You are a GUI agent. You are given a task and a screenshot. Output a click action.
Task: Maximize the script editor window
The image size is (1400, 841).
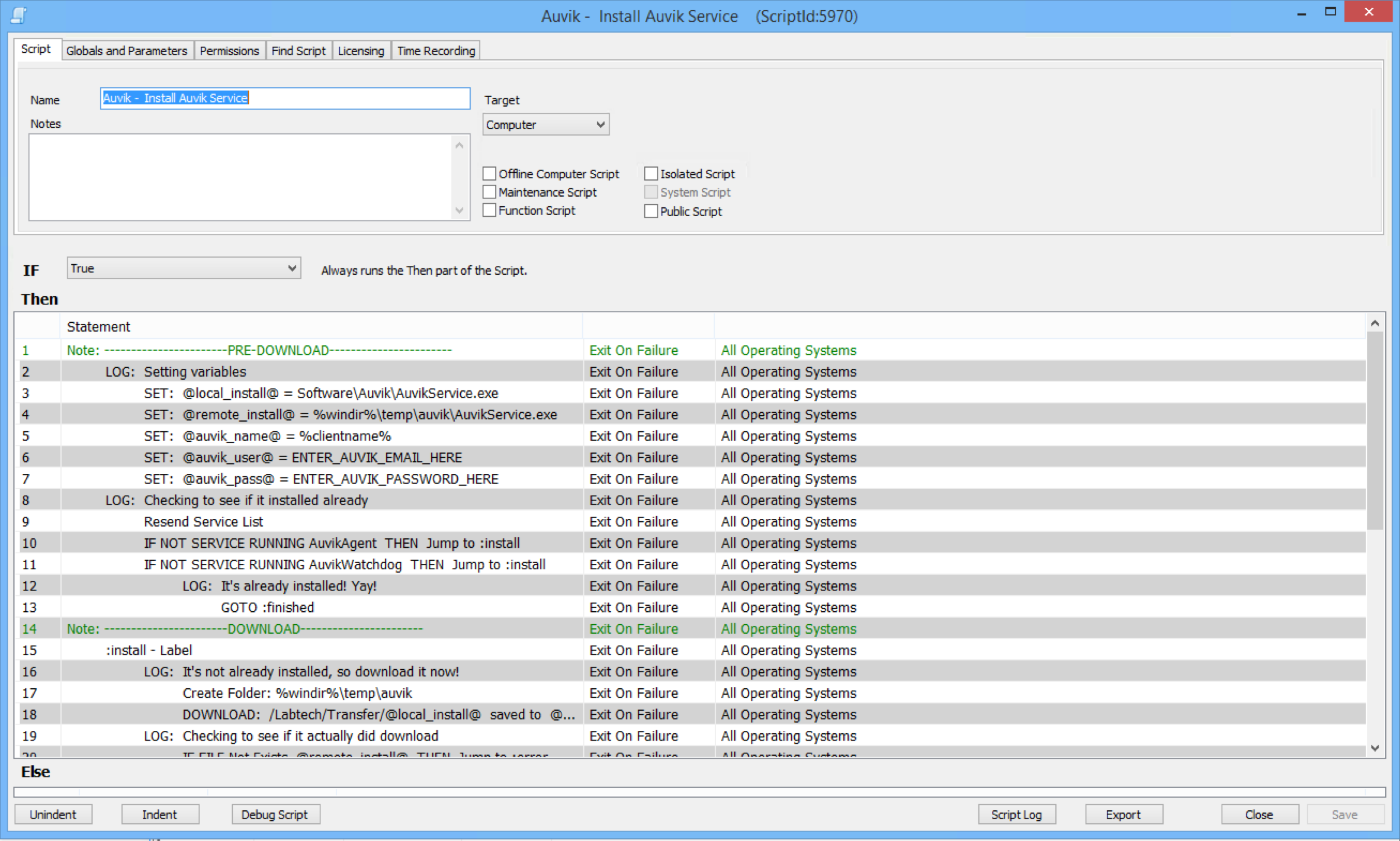(x=1330, y=12)
